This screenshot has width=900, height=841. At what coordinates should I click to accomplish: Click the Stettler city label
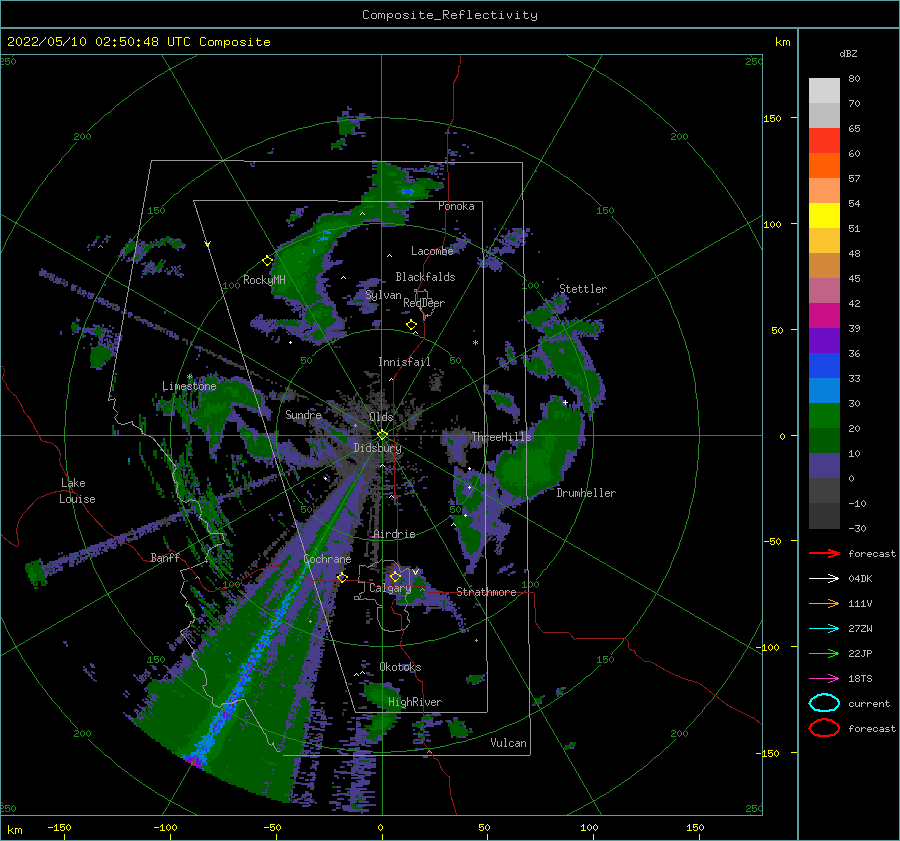(583, 289)
